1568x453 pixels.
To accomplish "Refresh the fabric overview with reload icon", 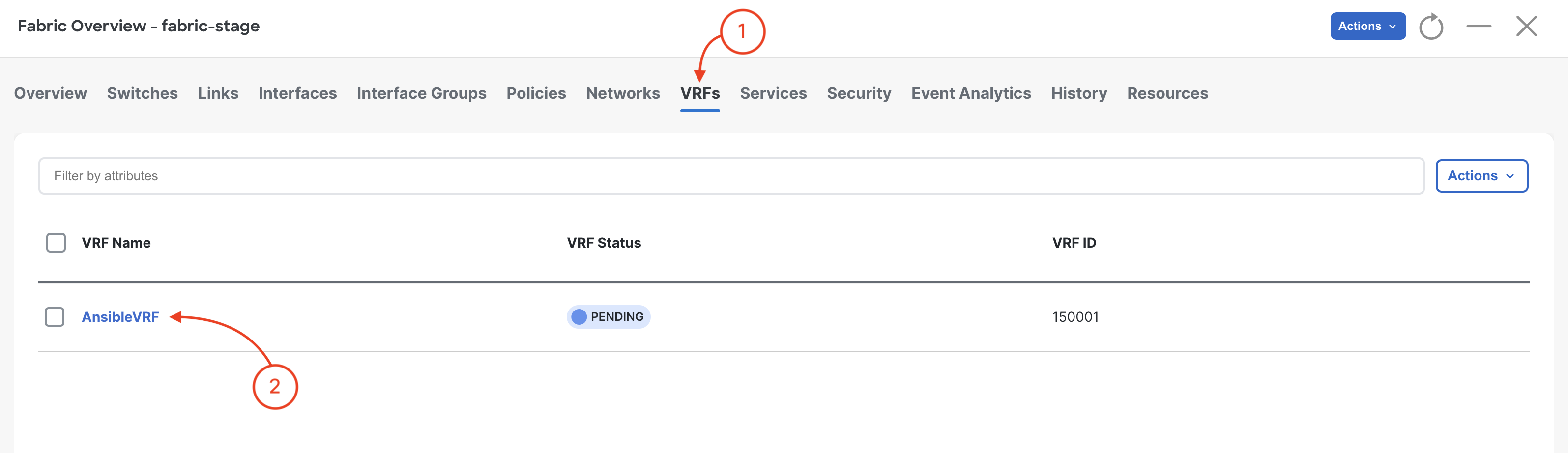I will coord(1431,26).
